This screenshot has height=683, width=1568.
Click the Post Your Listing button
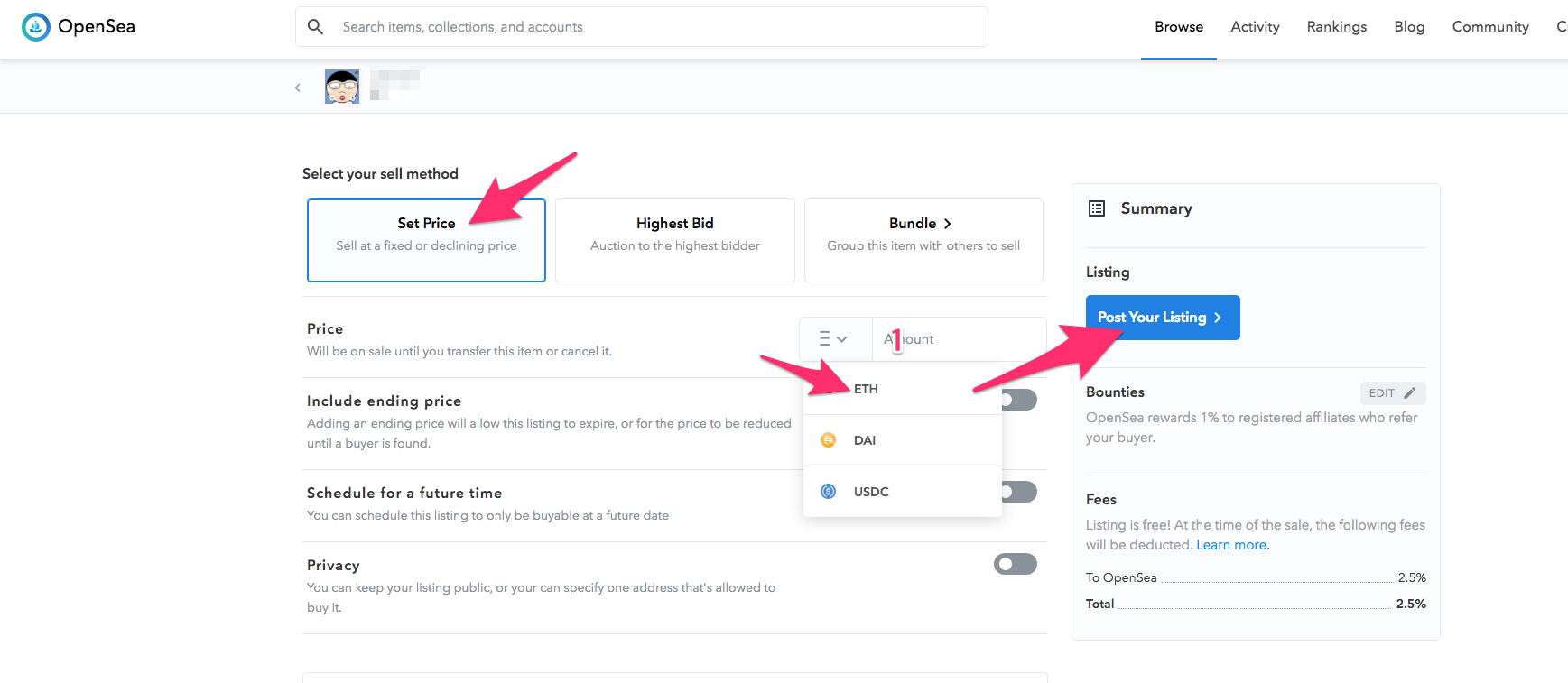coord(1163,318)
